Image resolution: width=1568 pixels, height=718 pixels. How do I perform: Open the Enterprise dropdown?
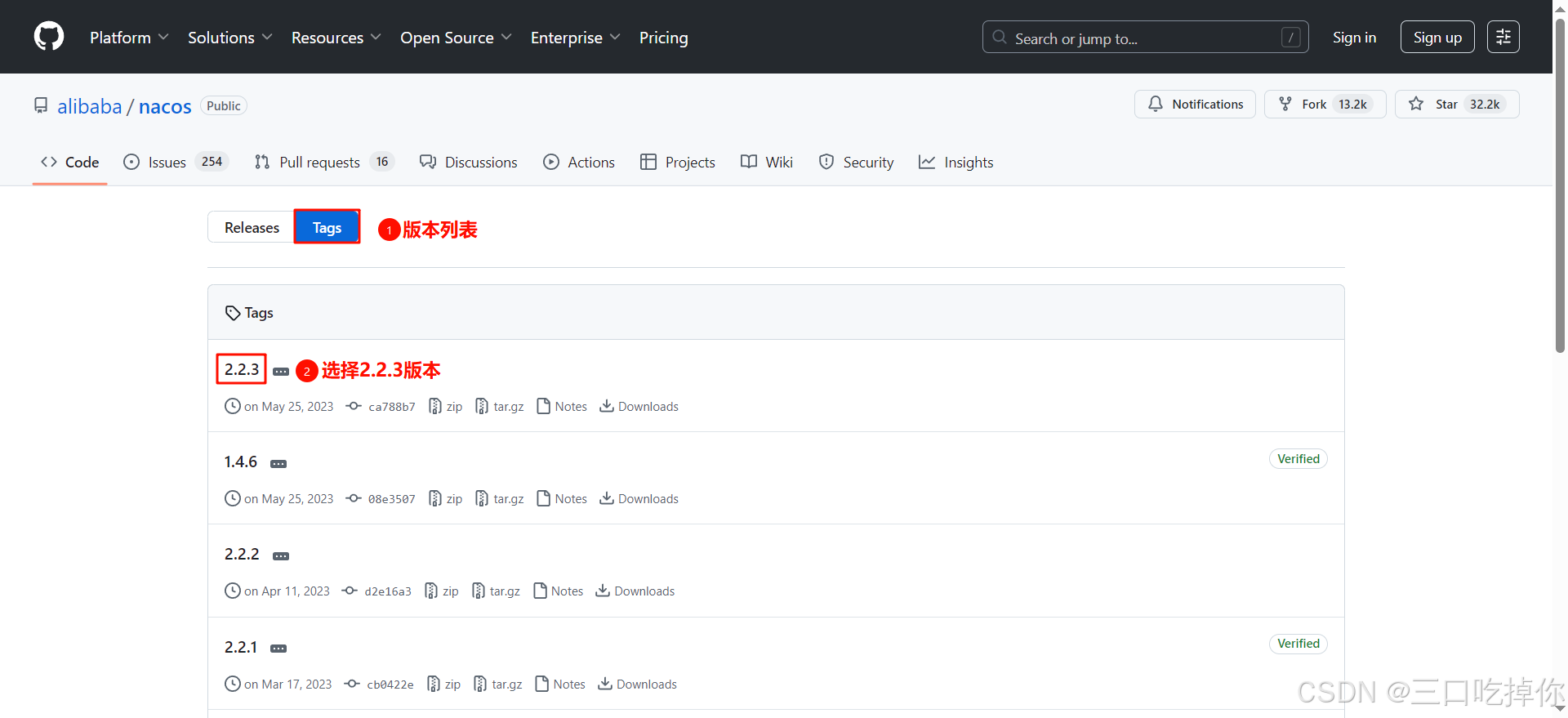tap(575, 38)
